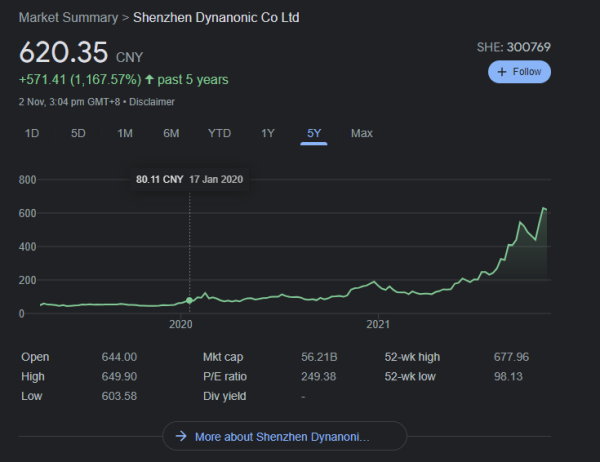600x462 pixels.
Task: Click the P/E ratio label
Action: point(225,377)
